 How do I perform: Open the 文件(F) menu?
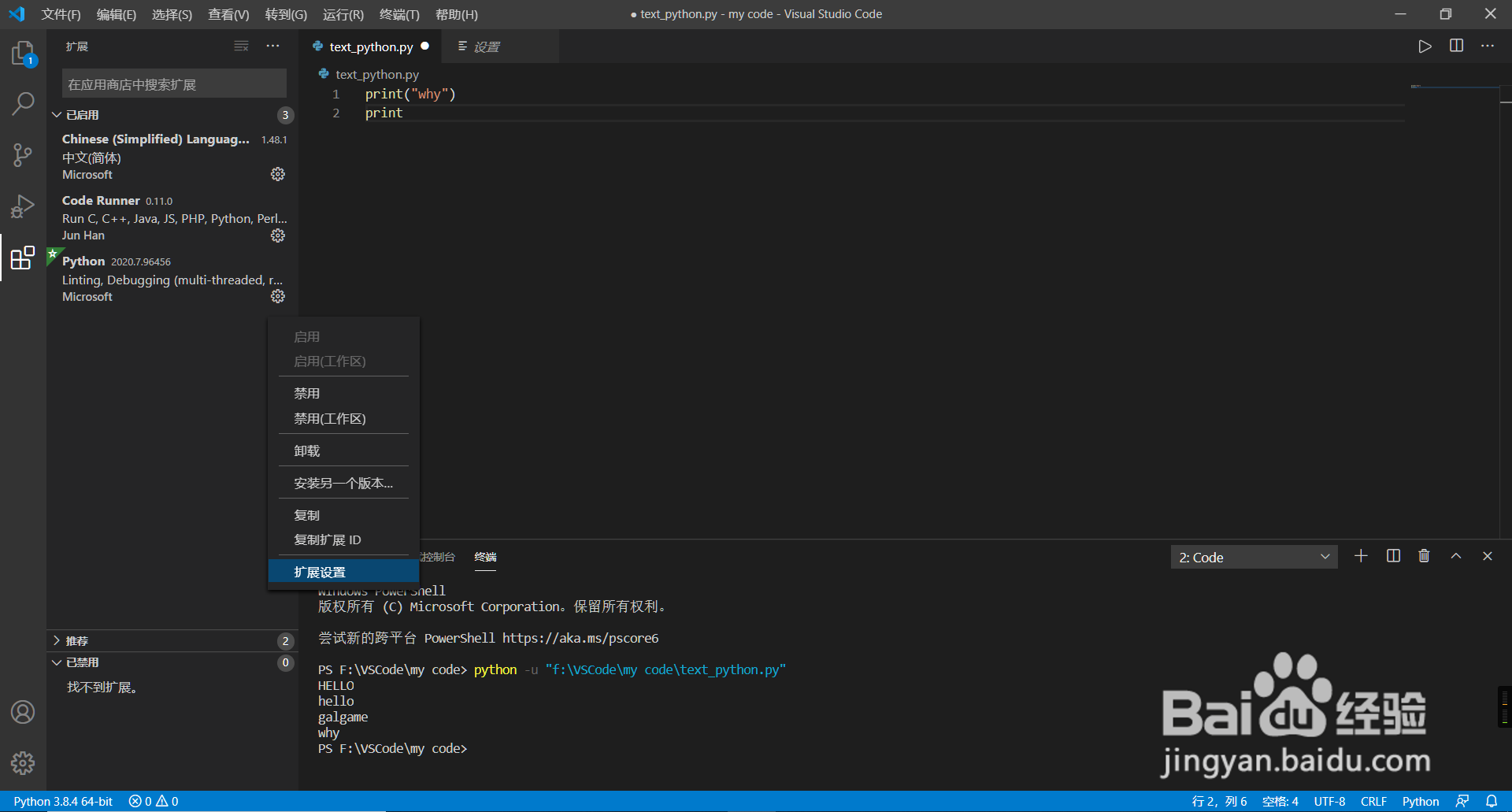point(61,14)
